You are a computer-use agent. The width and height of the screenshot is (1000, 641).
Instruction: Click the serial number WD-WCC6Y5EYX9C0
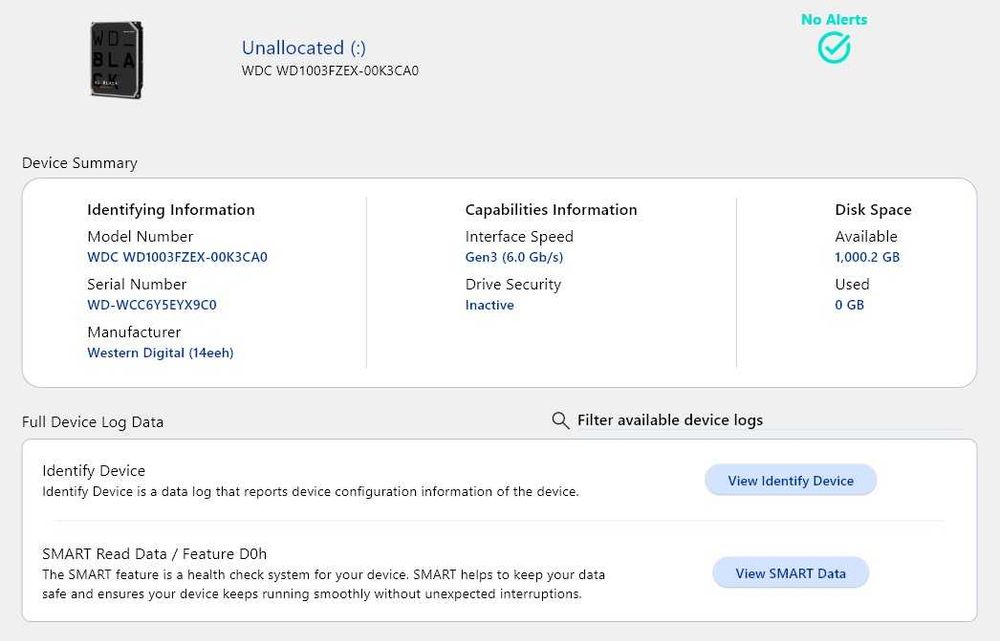tap(152, 305)
